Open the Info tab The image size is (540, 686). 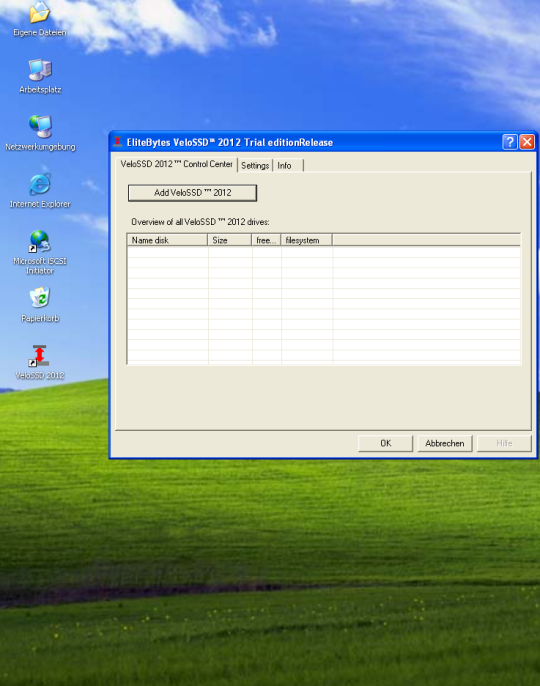point(288,165)
